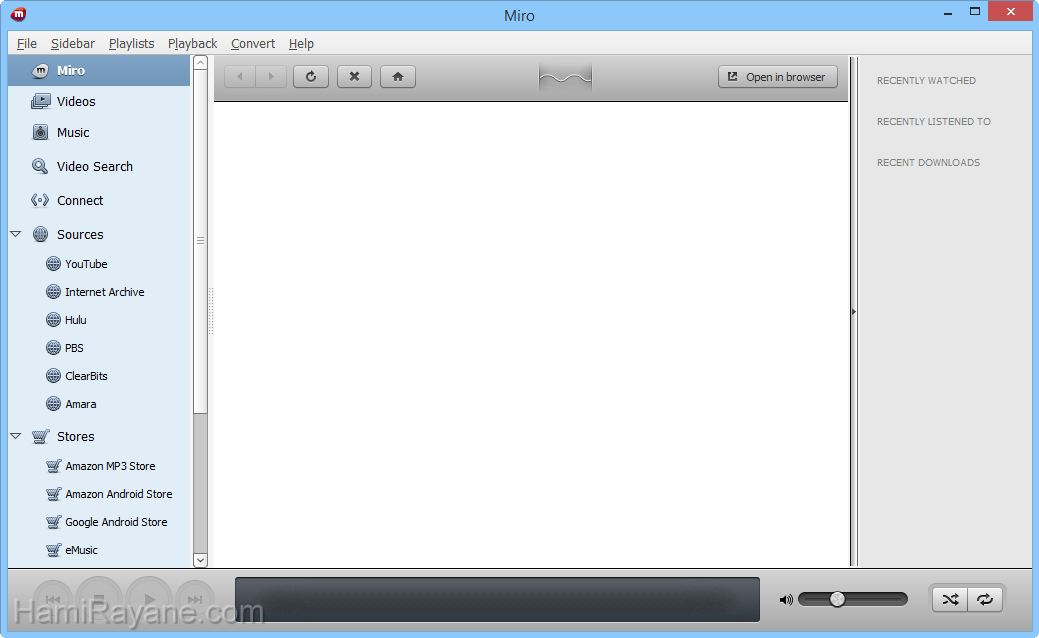Click the Sources globe icon
The image size is (1039, 638).
40,235
